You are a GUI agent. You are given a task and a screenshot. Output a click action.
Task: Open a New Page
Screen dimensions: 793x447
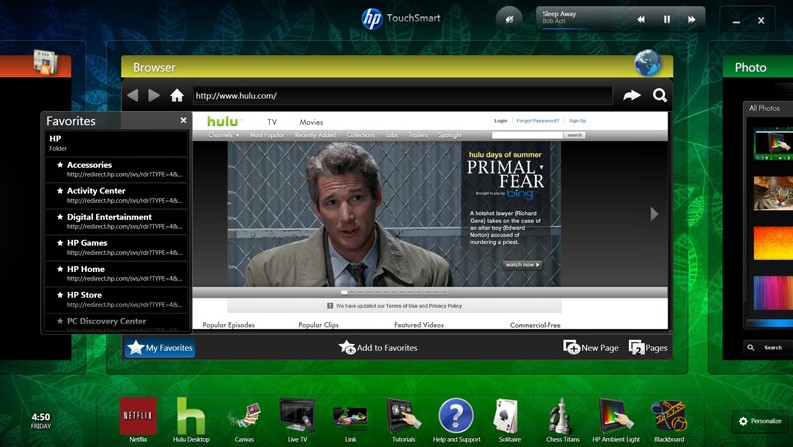tap(591, 347)
